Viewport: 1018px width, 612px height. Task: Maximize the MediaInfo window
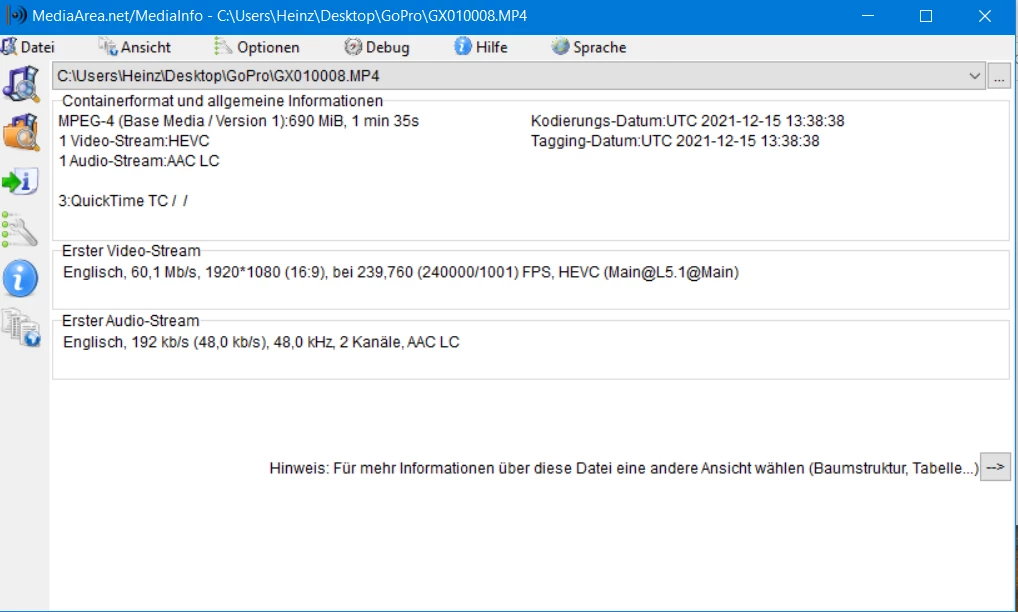(x=926, y=16)
